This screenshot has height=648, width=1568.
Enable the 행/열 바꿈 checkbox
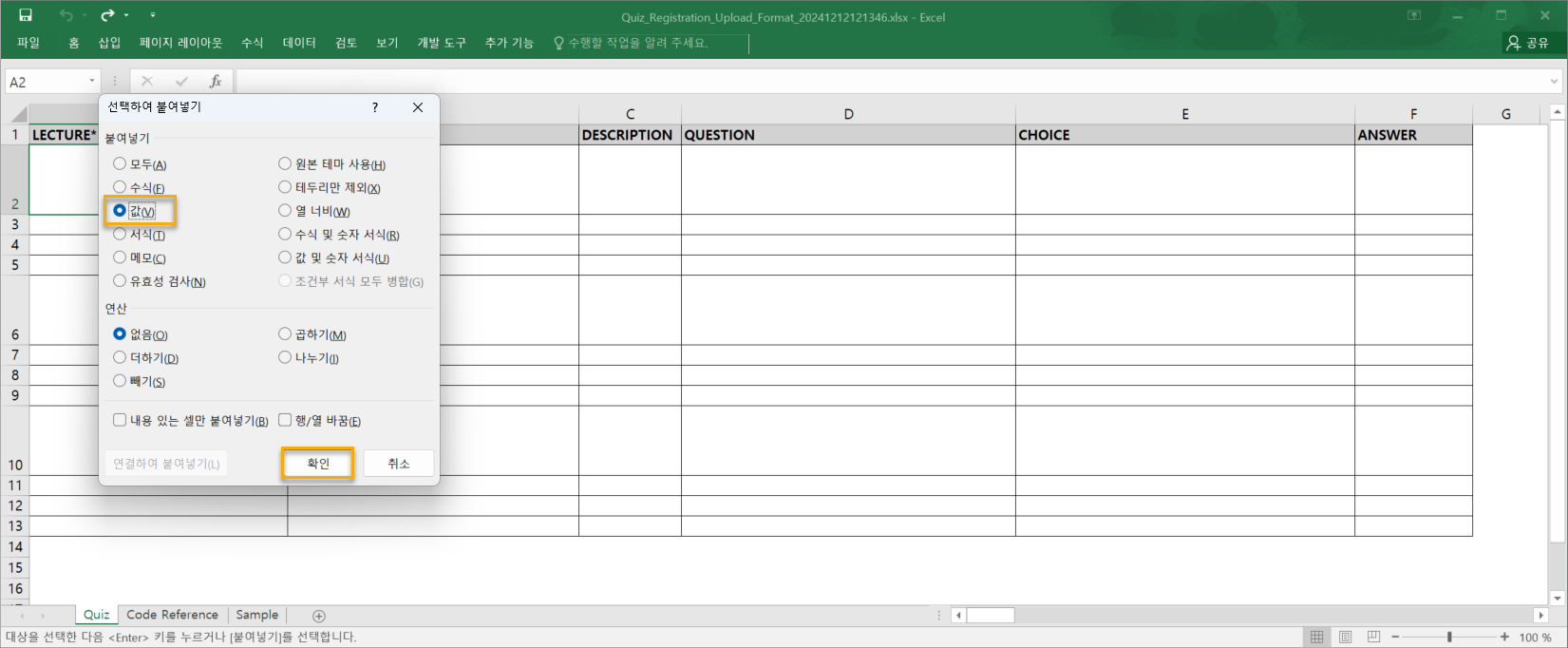(285, 420)
